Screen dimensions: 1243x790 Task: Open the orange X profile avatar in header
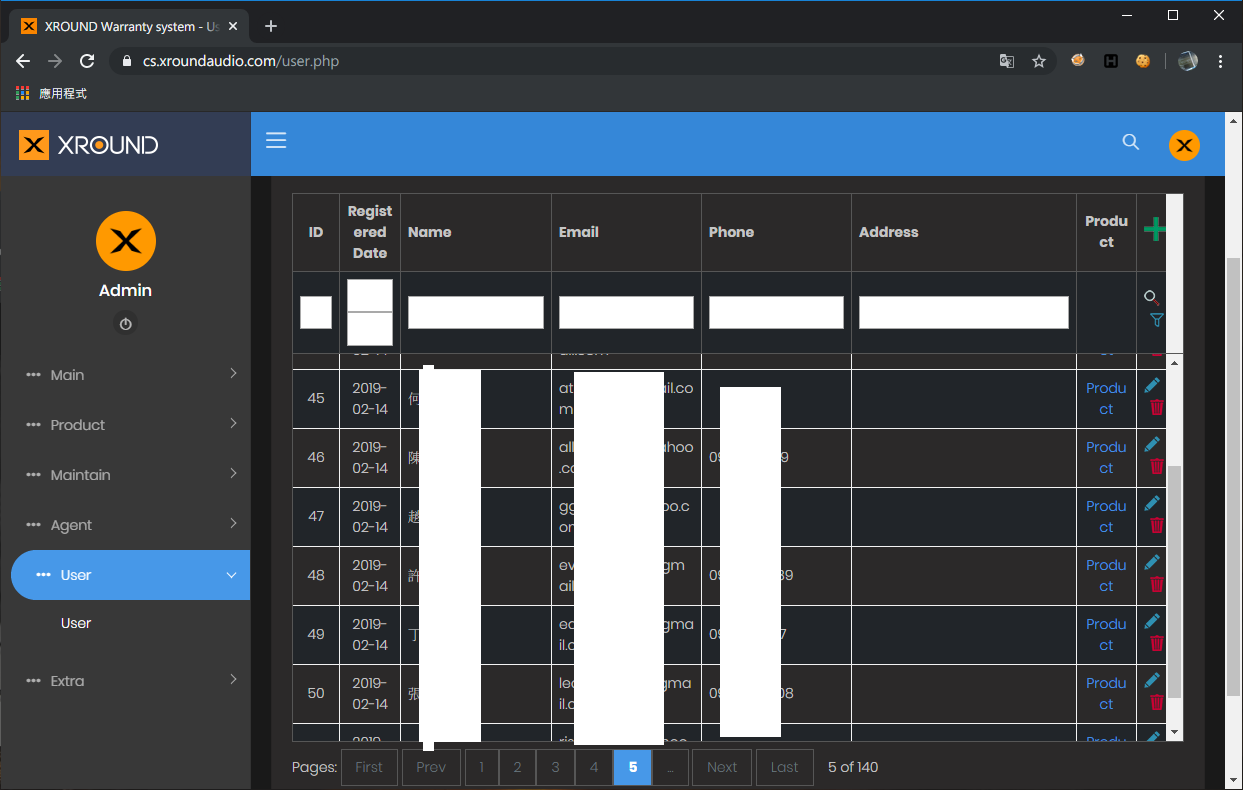[x=1184, y=146]
